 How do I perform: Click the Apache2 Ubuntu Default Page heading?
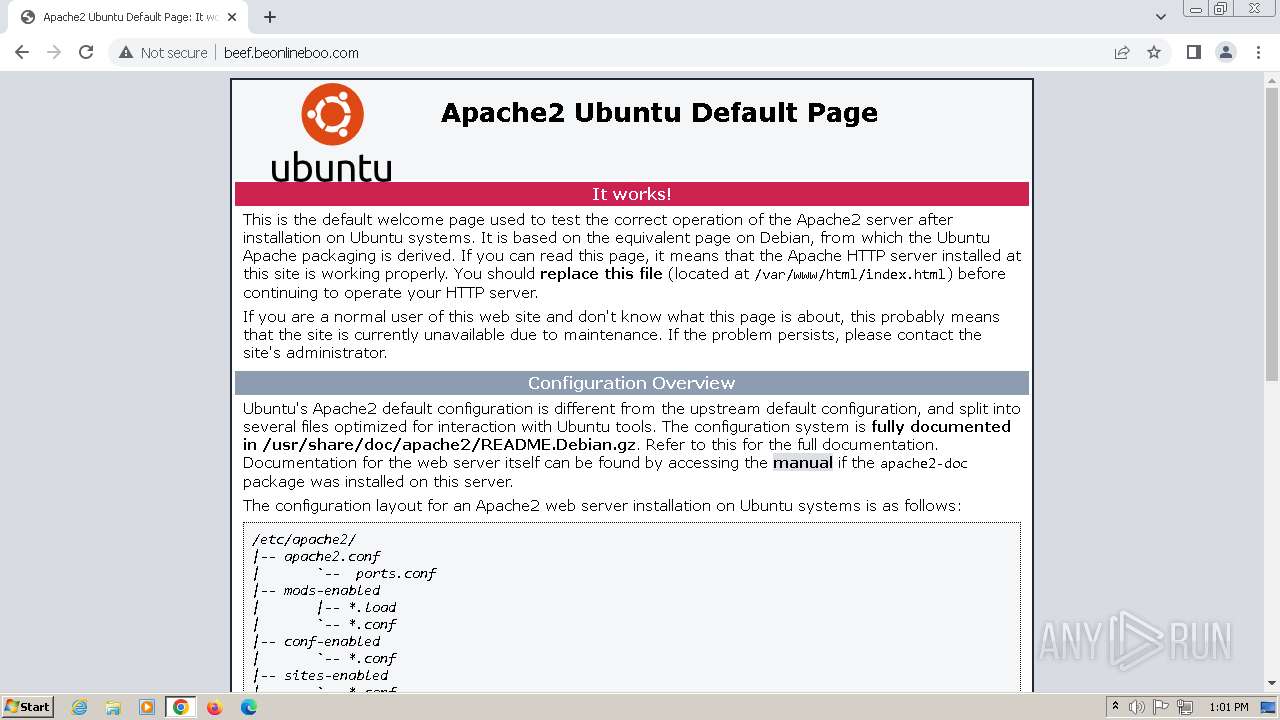point(659,112)
